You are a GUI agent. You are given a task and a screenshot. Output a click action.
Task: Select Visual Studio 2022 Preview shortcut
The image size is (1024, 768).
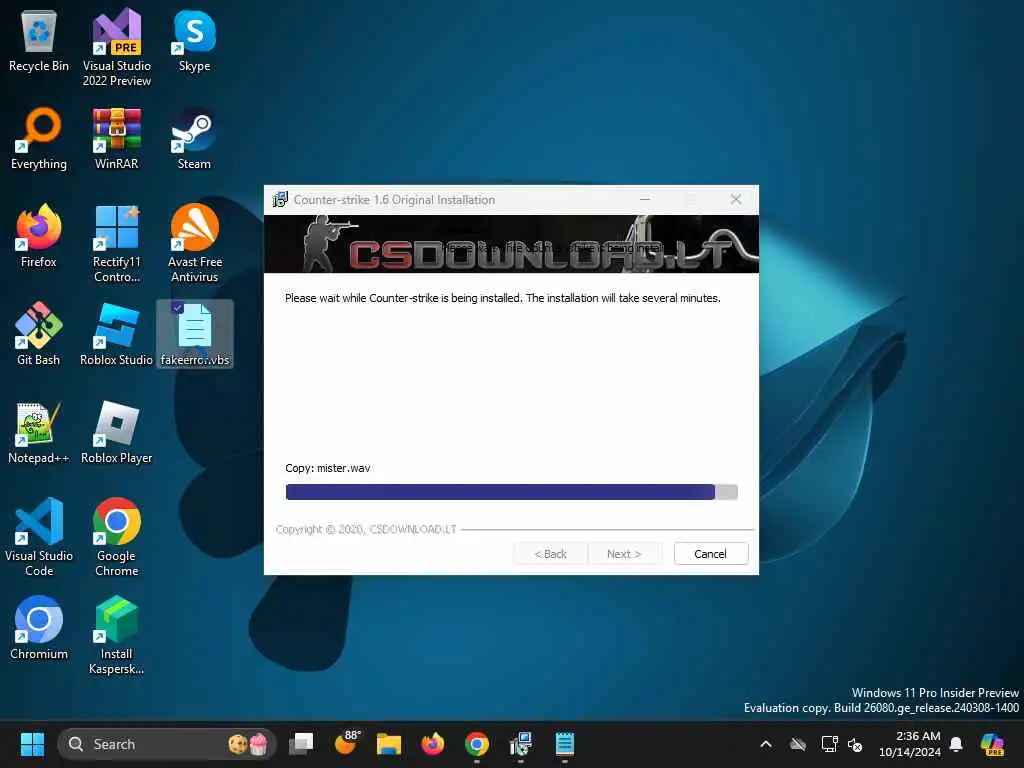coord(117,47)
